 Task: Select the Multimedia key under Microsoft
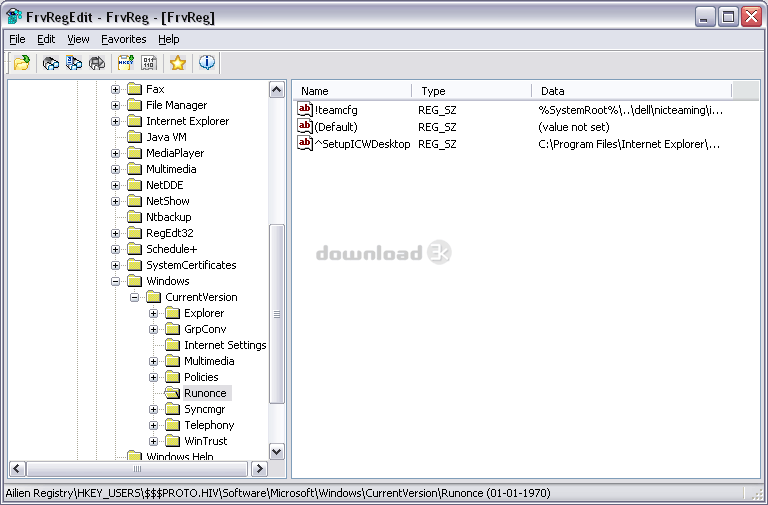coord(171,169)
